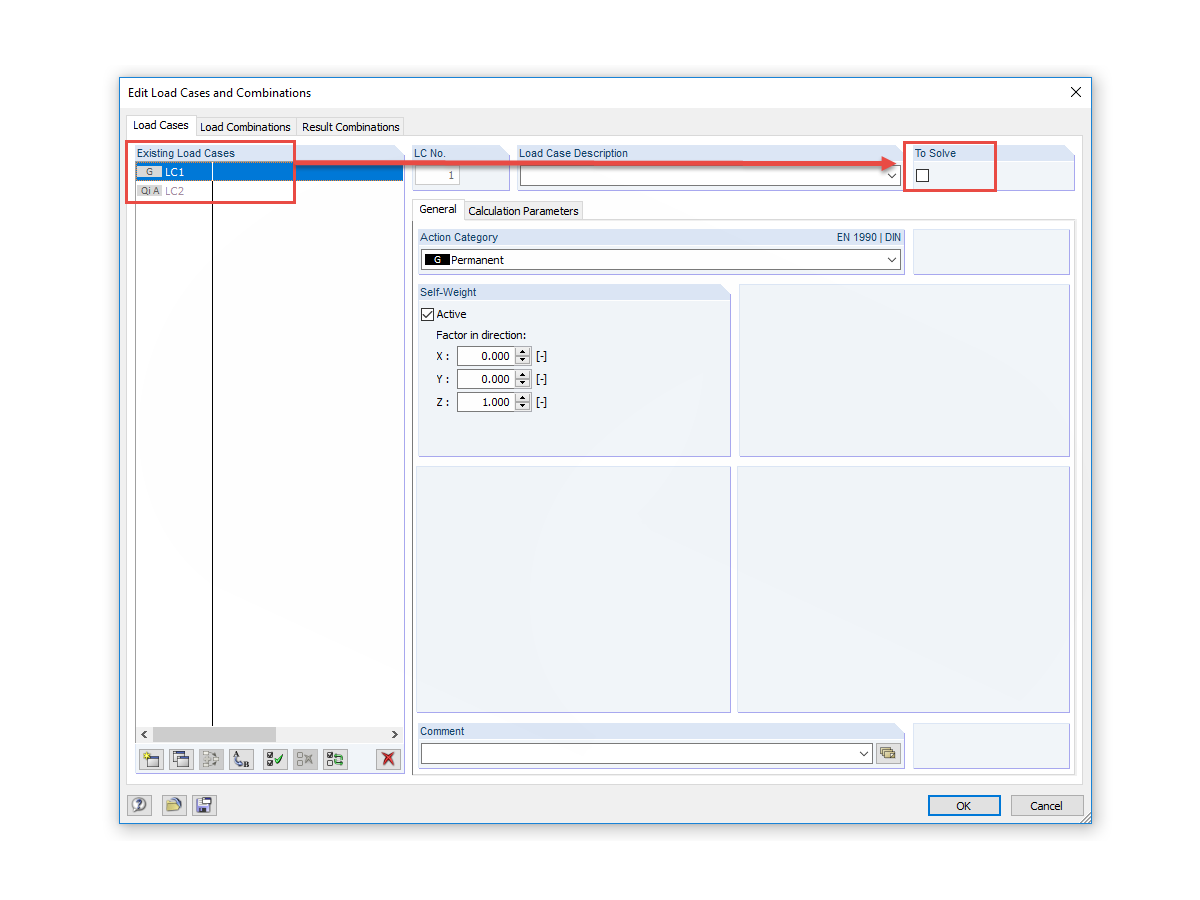
Task: Open the Load Case Description dropdown
Action: pos(892,175)
